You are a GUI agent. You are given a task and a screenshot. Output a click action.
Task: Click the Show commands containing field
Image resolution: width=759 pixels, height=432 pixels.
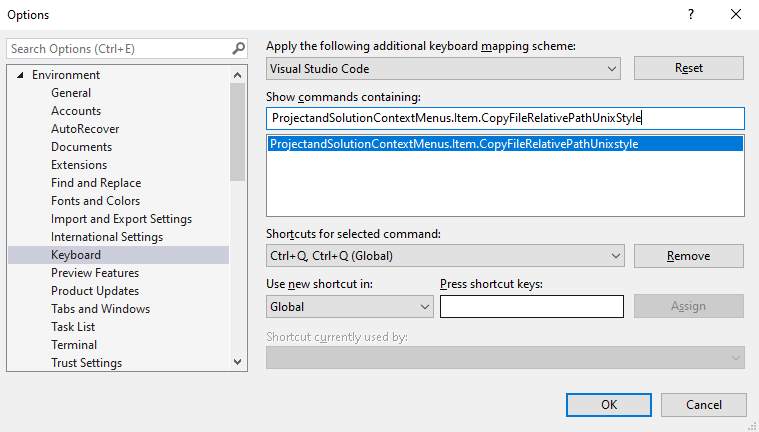[505, 118]
